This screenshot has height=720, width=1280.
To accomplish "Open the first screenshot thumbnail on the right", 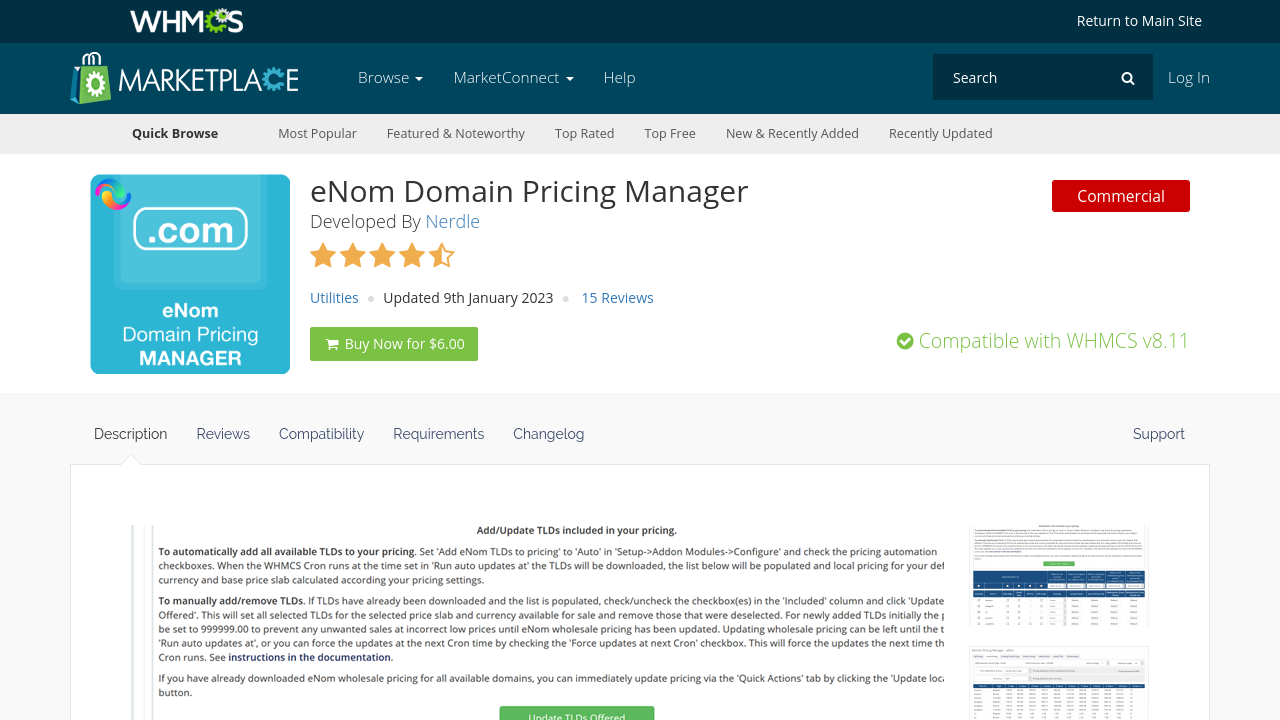I will tap(1059, 576).
